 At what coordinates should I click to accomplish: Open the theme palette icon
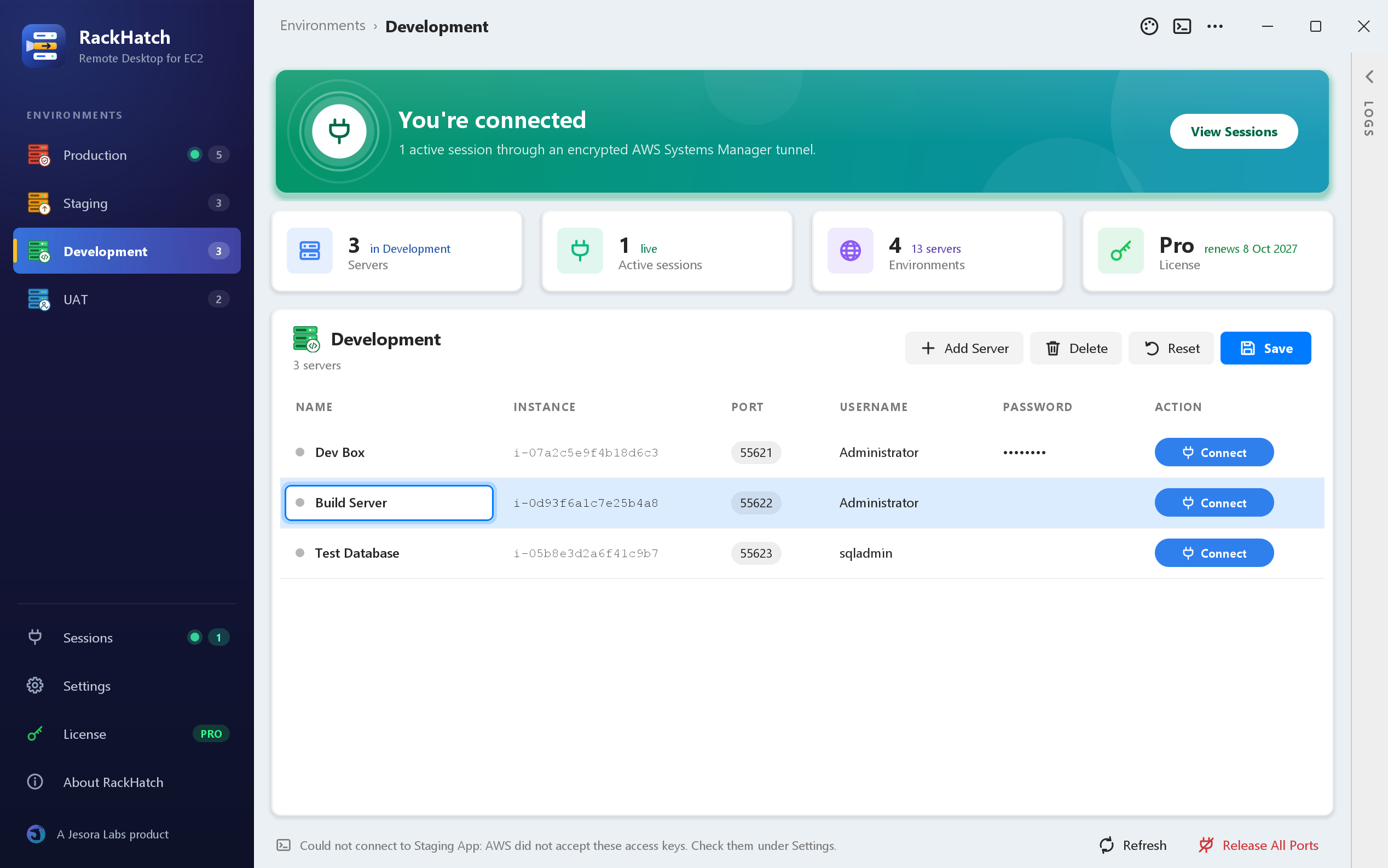point(1149,26)
